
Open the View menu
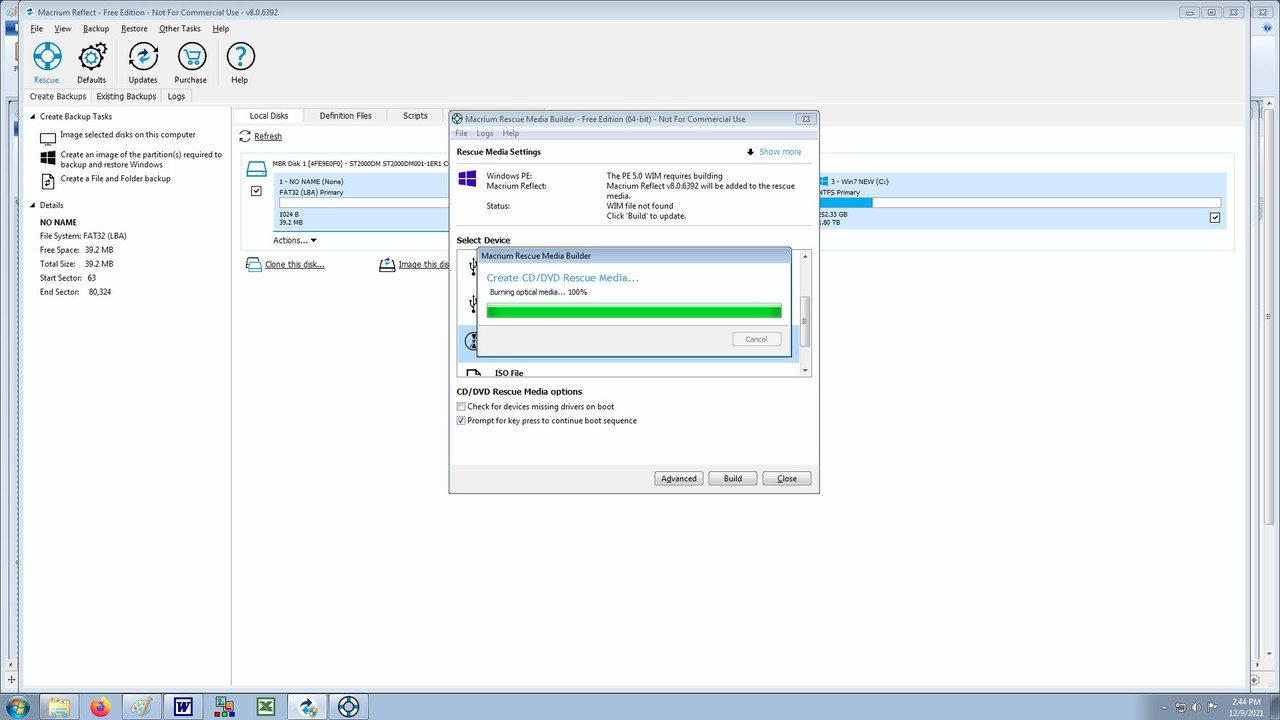pyautogui.click(x=63, y=29)
